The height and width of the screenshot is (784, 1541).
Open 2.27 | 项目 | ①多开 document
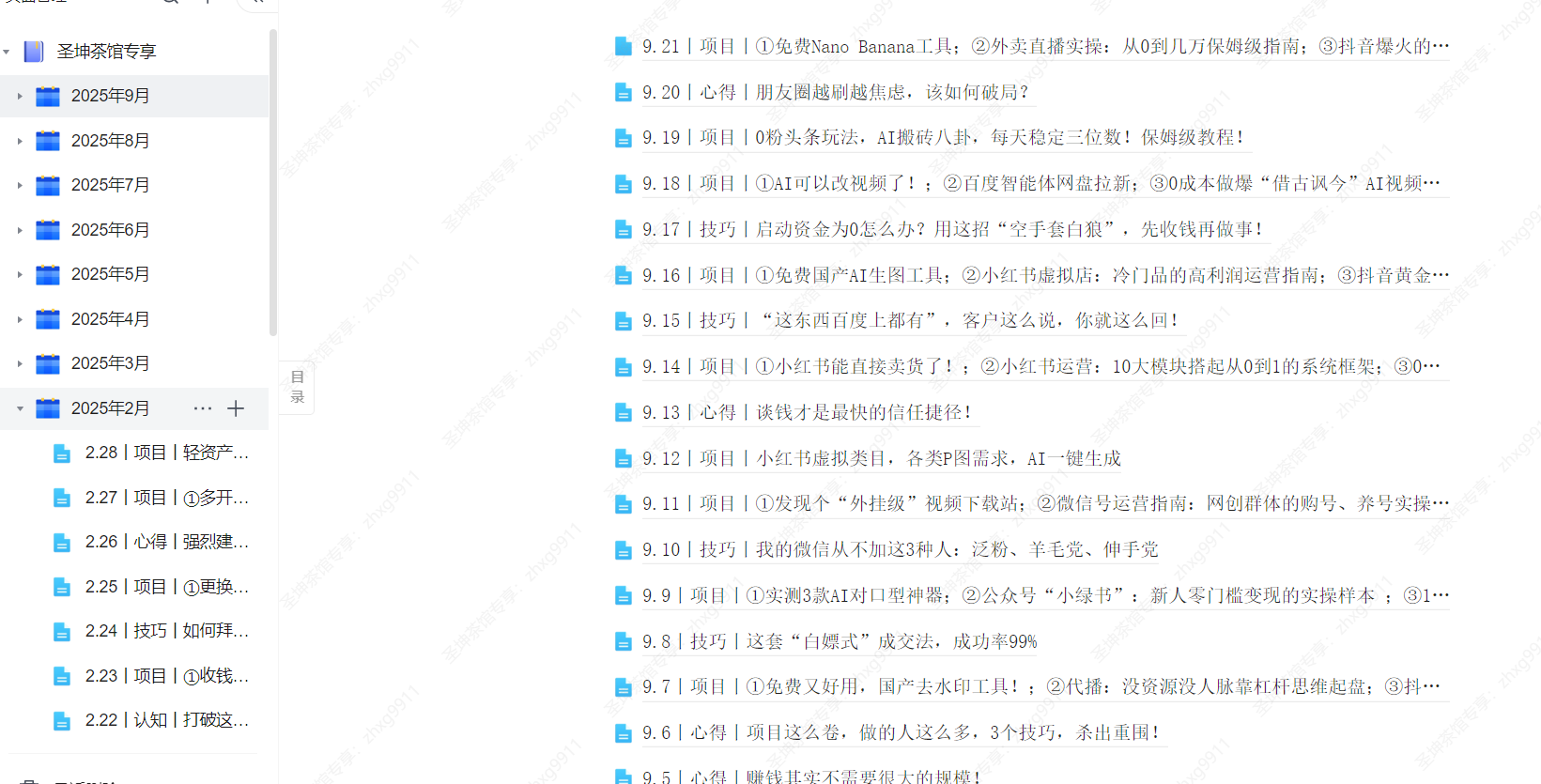[x=166, y=498]
